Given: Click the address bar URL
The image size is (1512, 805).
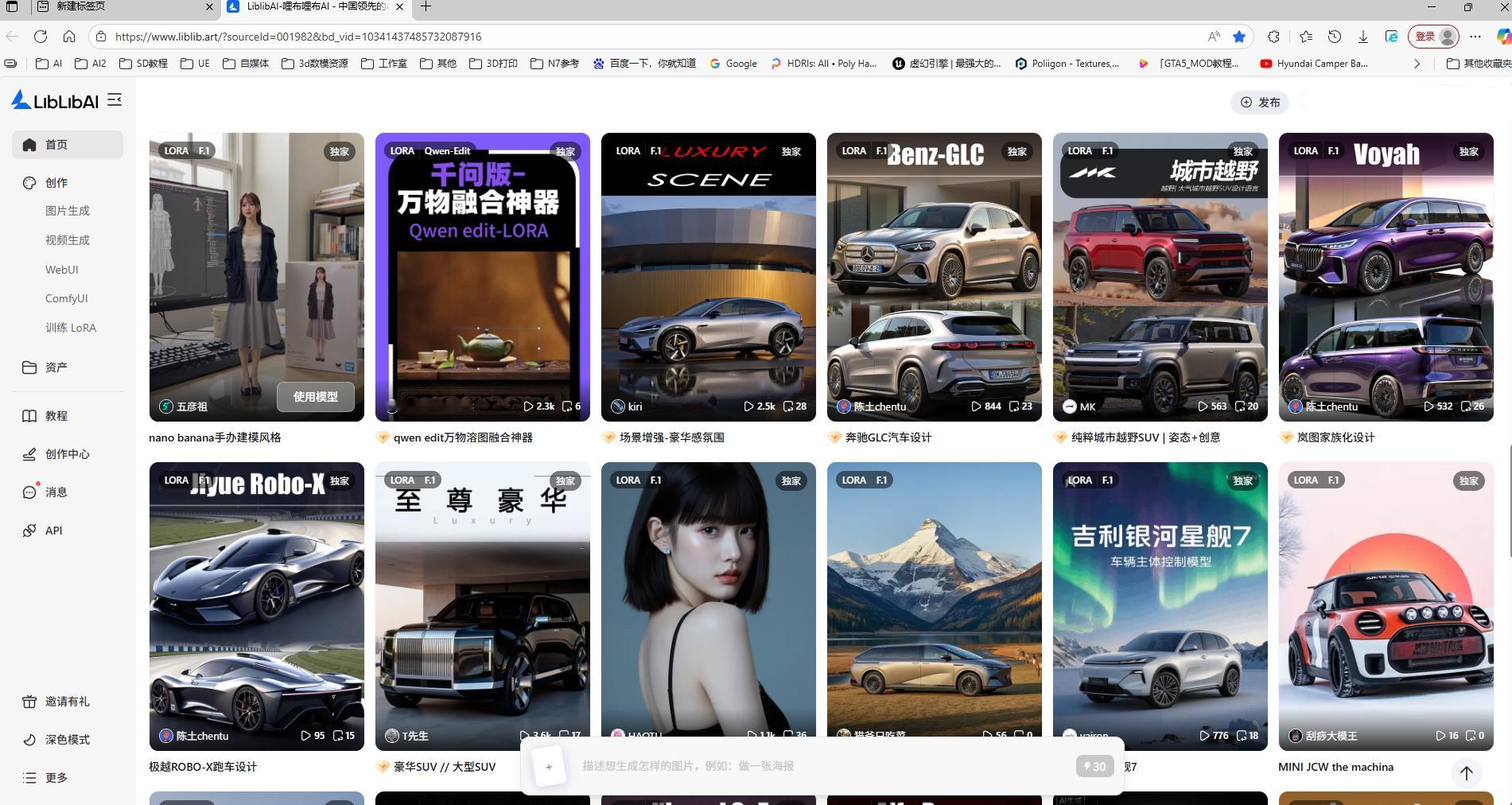Looking at the screenshot, I should click(x=298, y=37).
